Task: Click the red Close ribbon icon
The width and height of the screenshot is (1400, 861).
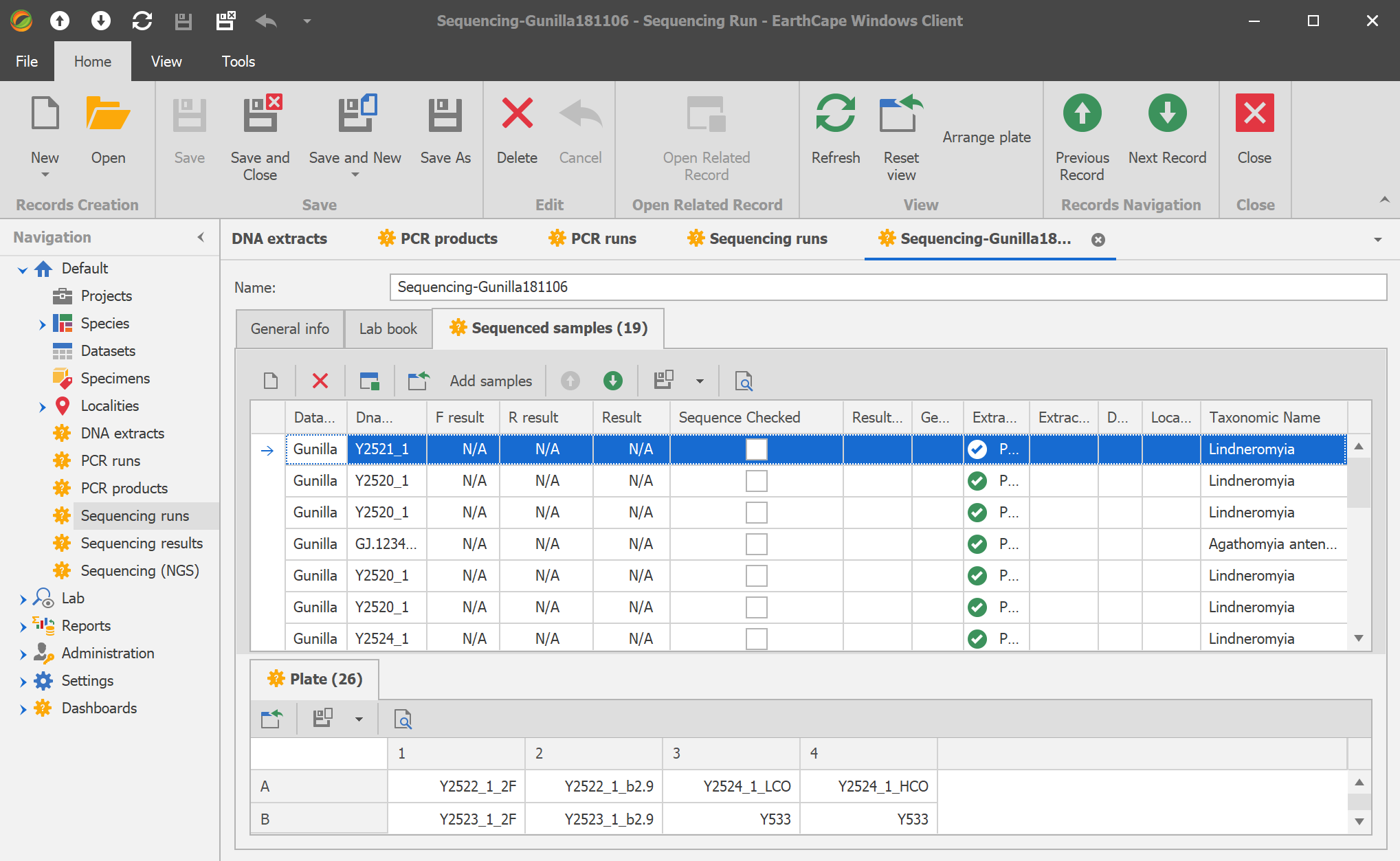Action: 1254,114
